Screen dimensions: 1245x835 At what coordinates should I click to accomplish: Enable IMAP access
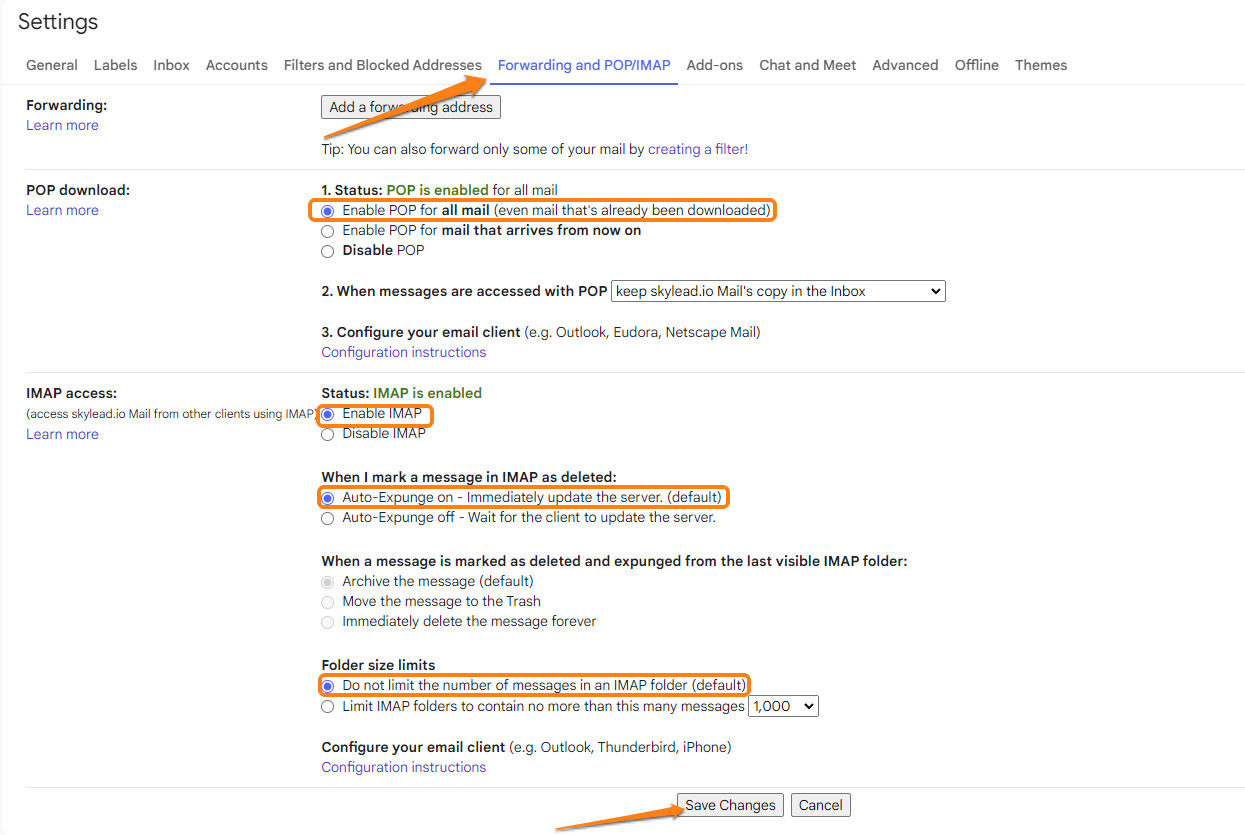click(x=328, y=413)
